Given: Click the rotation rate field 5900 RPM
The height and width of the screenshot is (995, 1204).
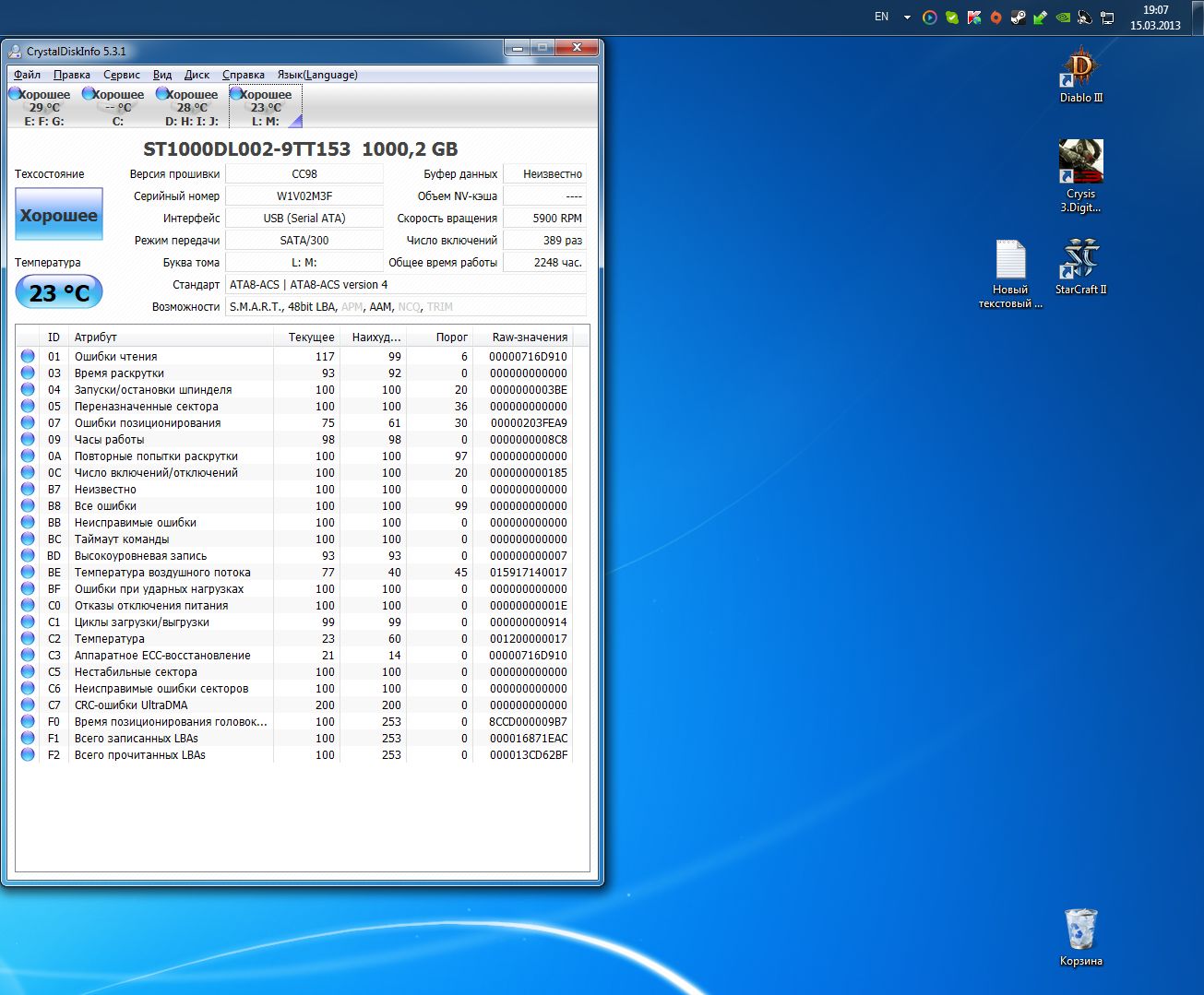Looking at the screenshot, I should pos(545,218).
